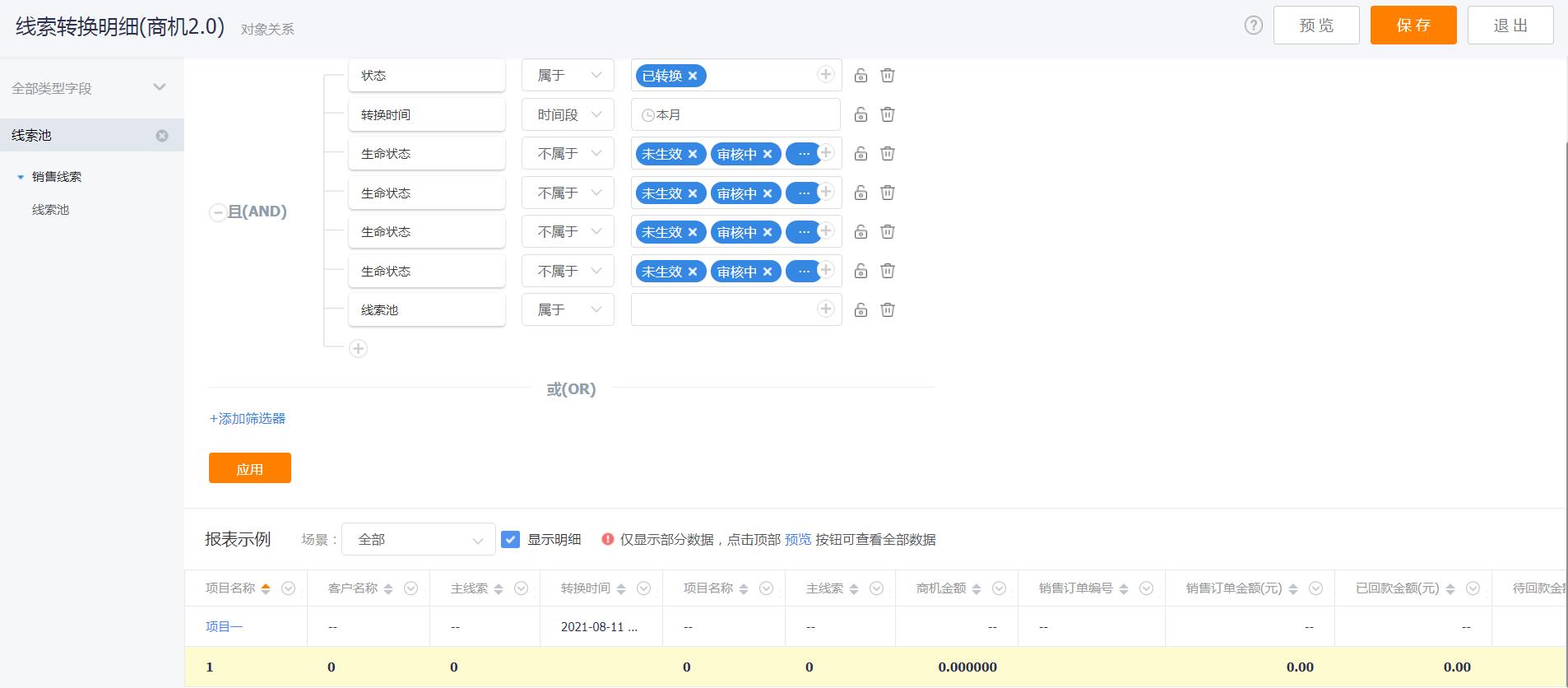Select 线索池 under 销售线索 in the tree
1568x688 pixels.
coord(51,210)
